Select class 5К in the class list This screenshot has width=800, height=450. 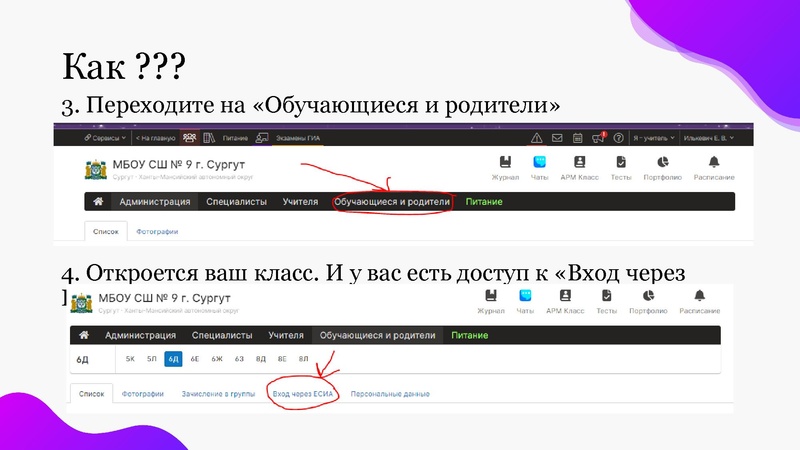point(130,359)
